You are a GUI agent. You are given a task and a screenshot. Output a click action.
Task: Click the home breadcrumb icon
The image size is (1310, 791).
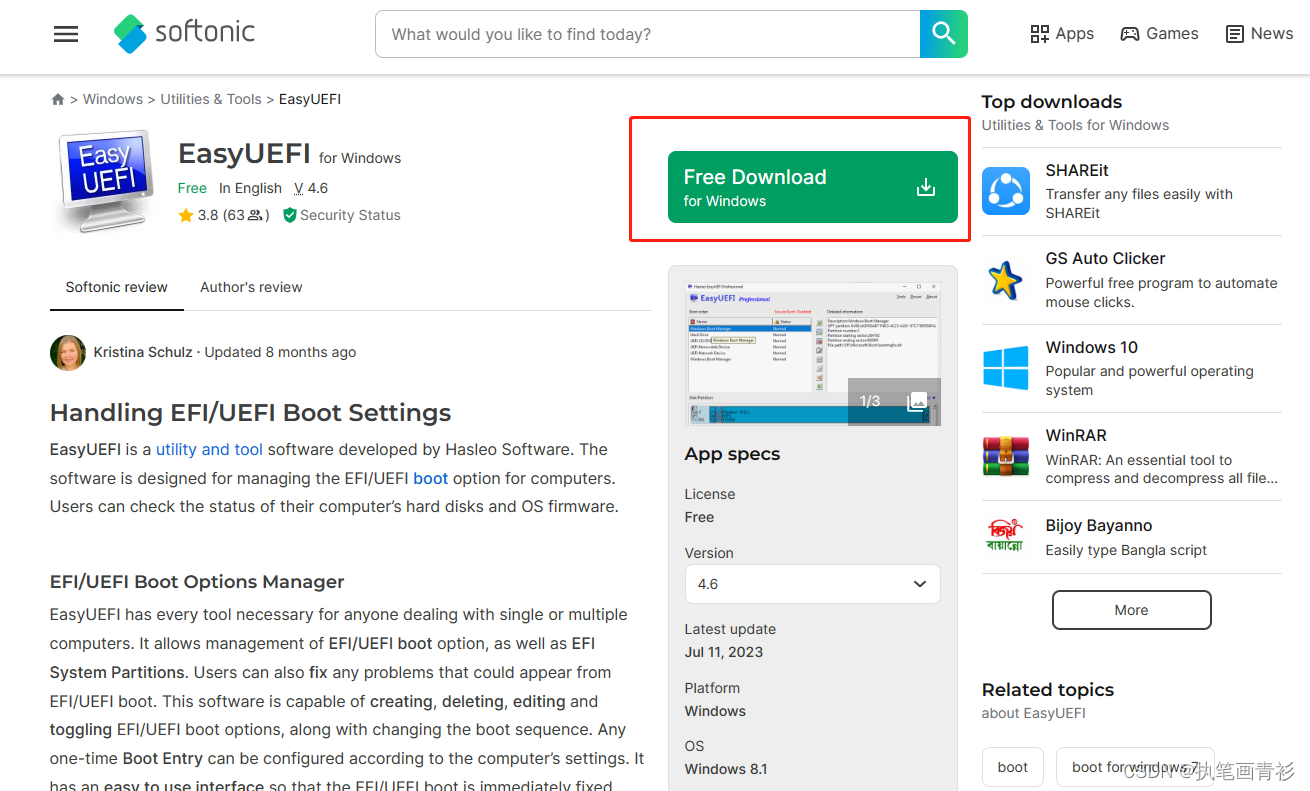58,99
